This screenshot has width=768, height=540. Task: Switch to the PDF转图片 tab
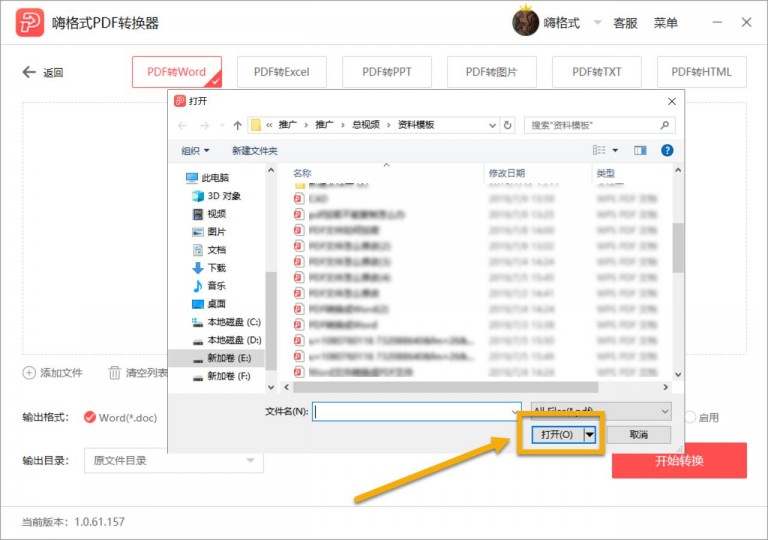point(491,72)
